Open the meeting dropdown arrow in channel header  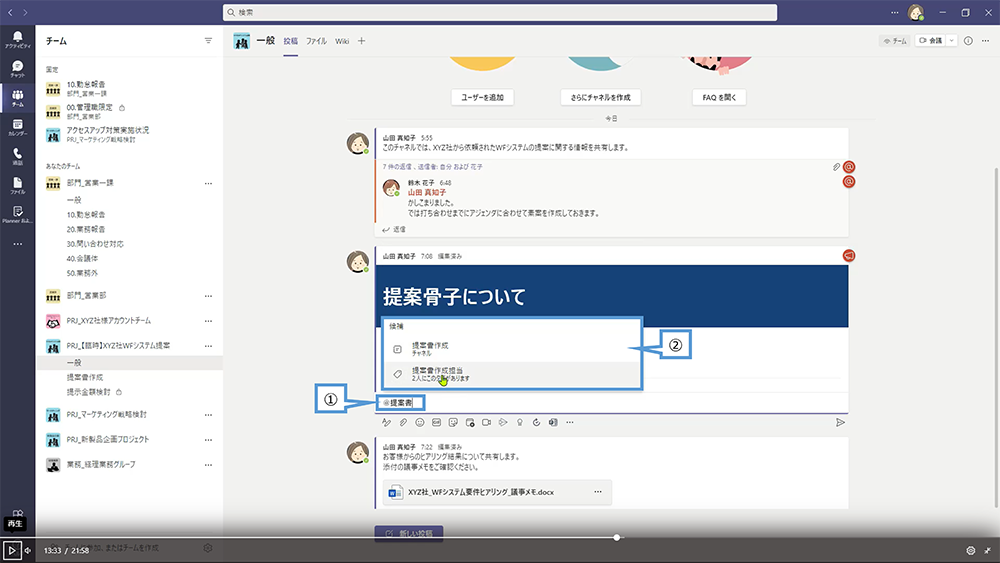click(952, 40)
